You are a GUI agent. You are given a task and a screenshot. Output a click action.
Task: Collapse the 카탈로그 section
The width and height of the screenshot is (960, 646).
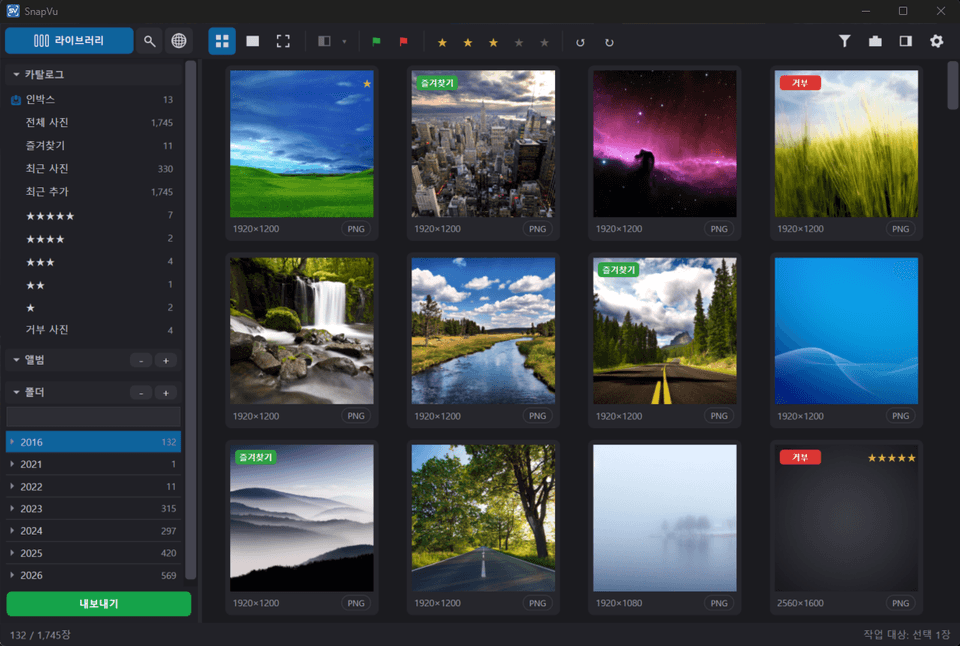[16, 74]
